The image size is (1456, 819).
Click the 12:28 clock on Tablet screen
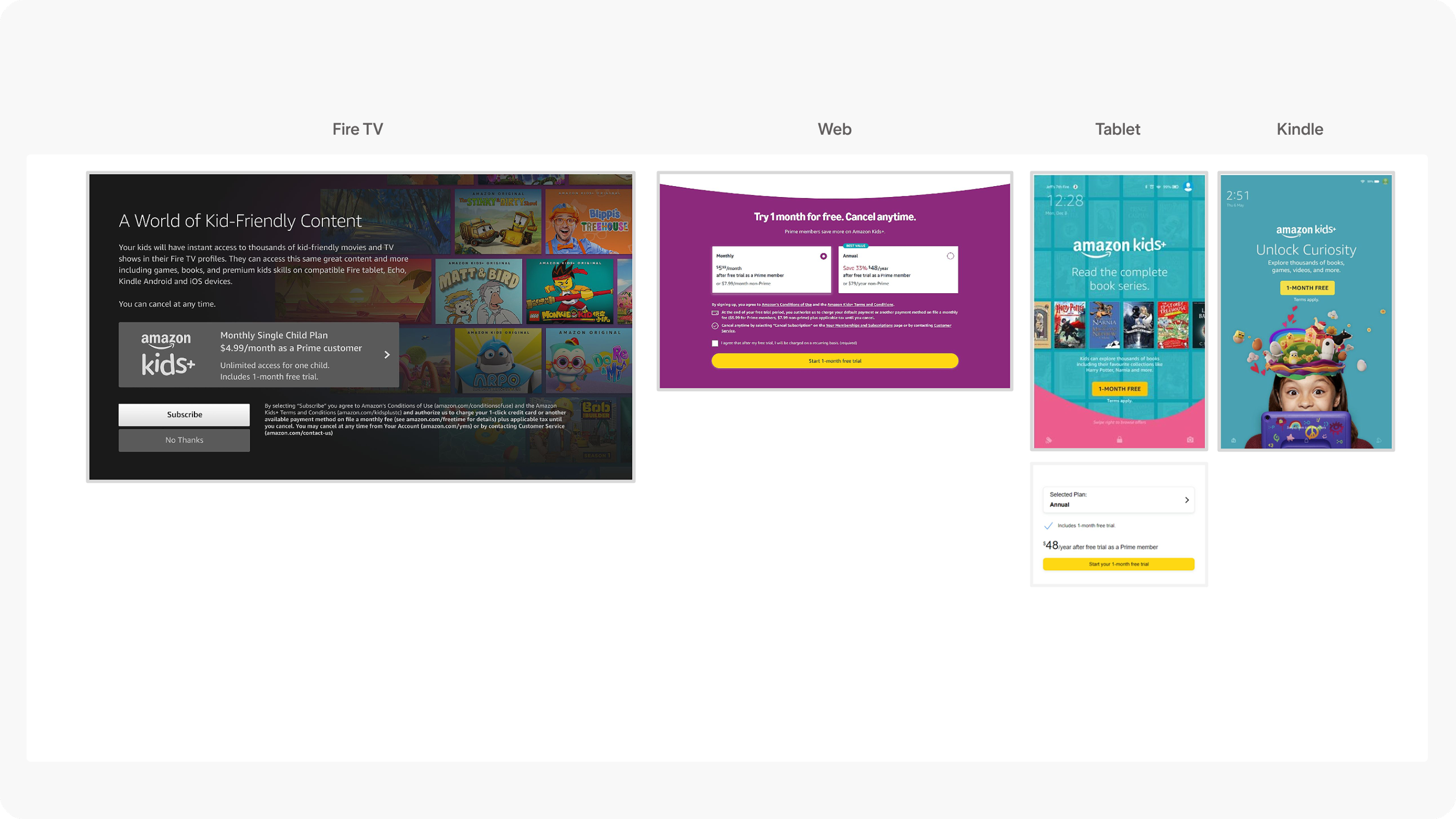pyautogui.click(x=1065, y=201)
